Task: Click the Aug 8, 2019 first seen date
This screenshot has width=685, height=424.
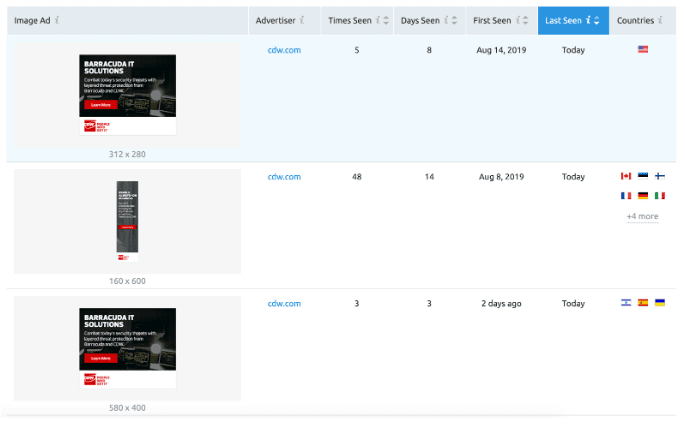Action: [501, 177]
